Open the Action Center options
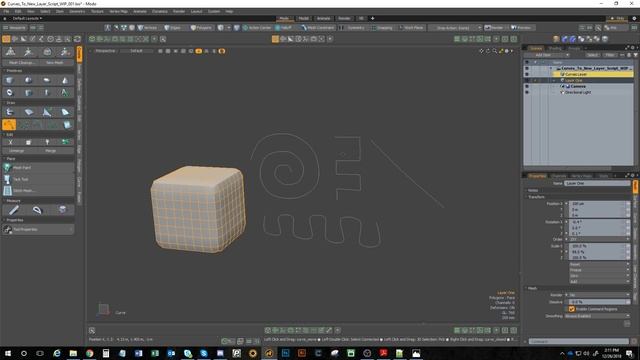 pos(257,28)
